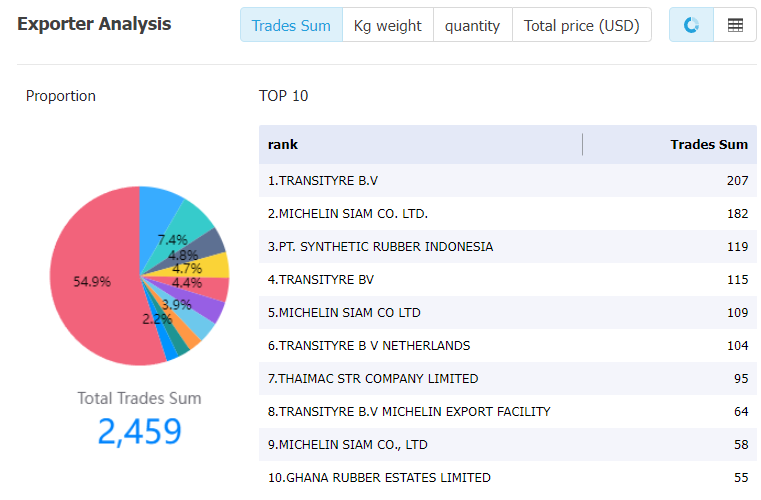This screenshot has height=500, width=761.
Task: Select row 5.MICHELIN SIAM CO LTD
Action: tap(508, 313)
